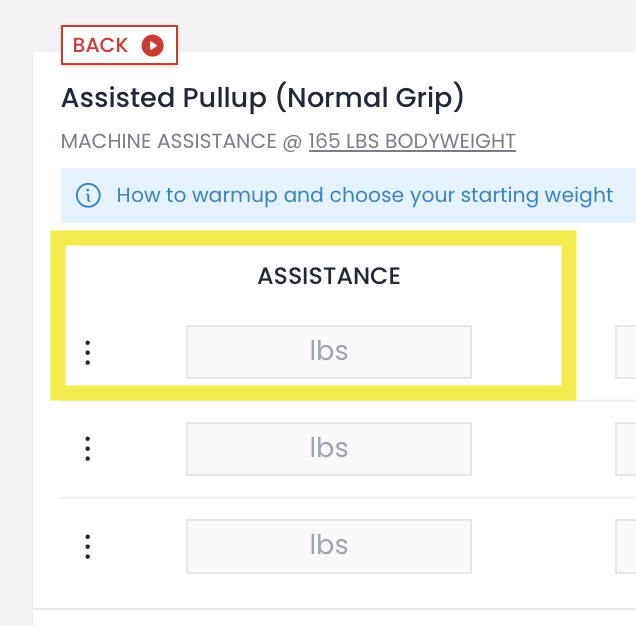Open the first set's three-dot options menu
Screen dimensions: 636x626
coord(88,352)
